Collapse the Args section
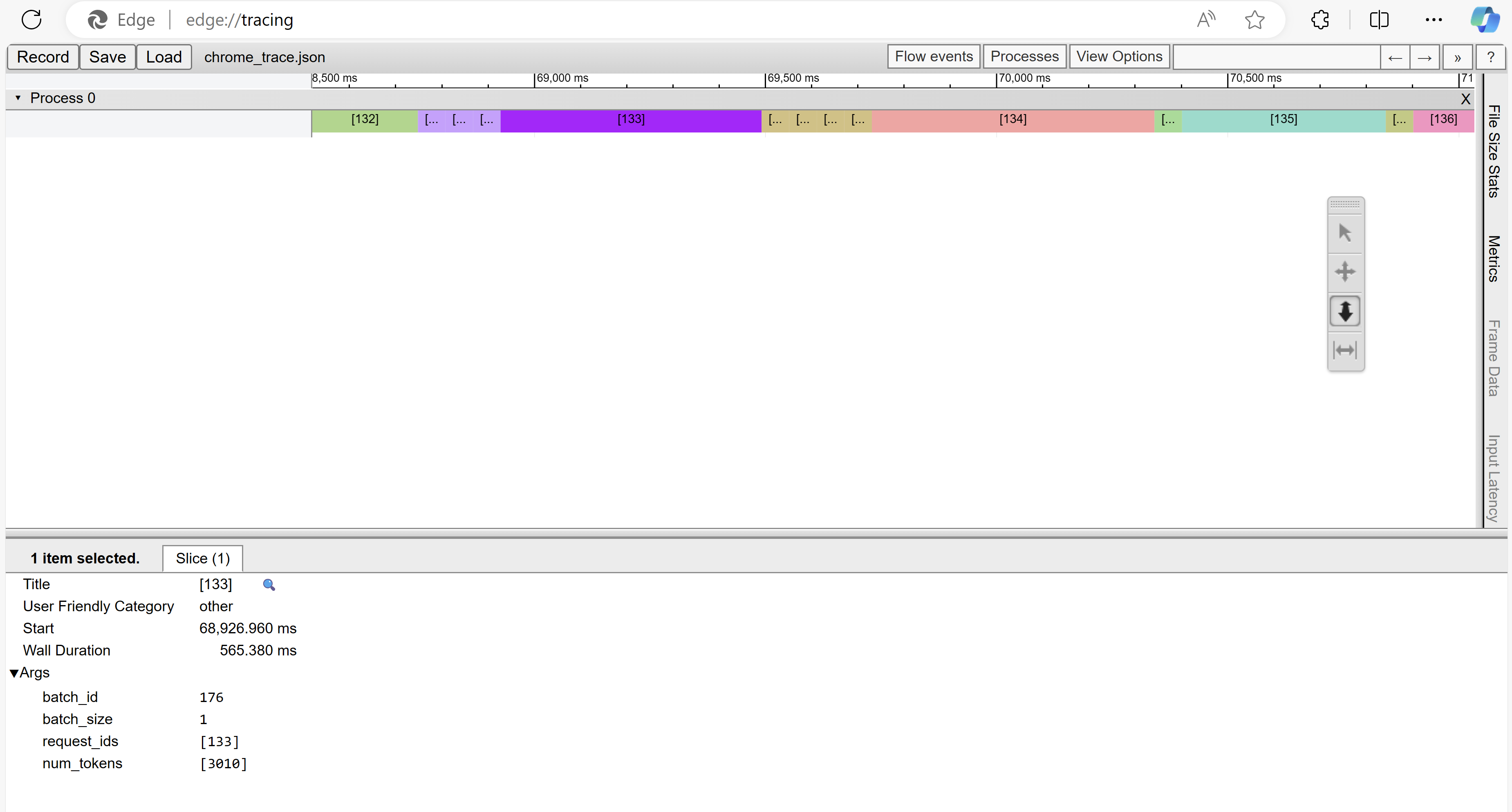The height and width of the screenshot is (812, 1512). point(14,673)
